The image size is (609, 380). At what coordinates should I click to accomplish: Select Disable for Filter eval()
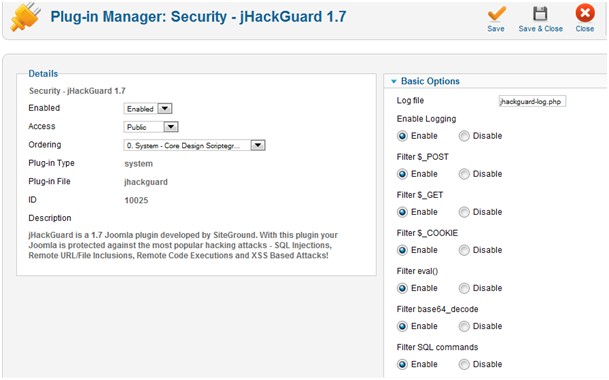click(464, 288)
